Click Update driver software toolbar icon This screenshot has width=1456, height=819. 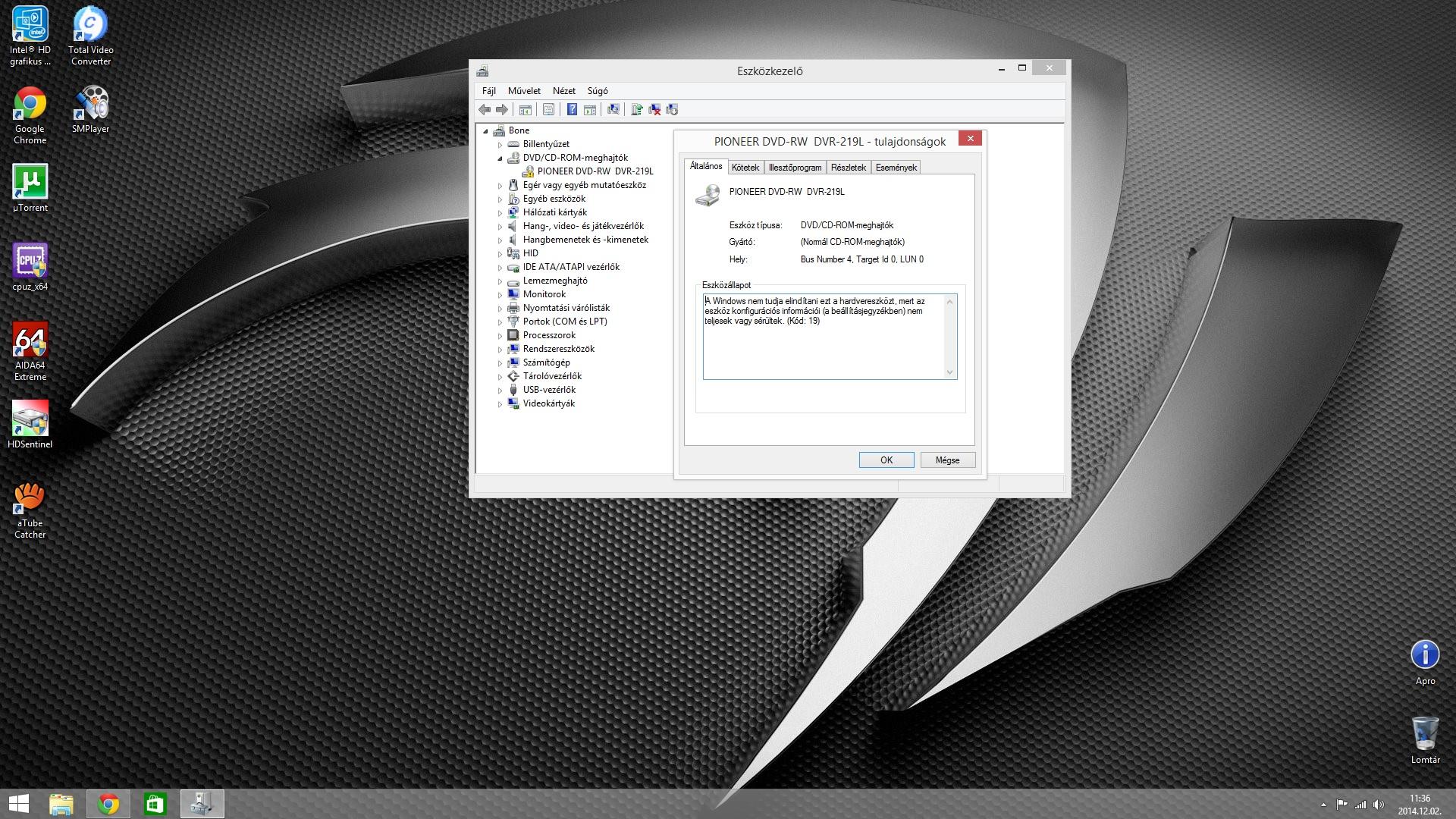(636, 110)
